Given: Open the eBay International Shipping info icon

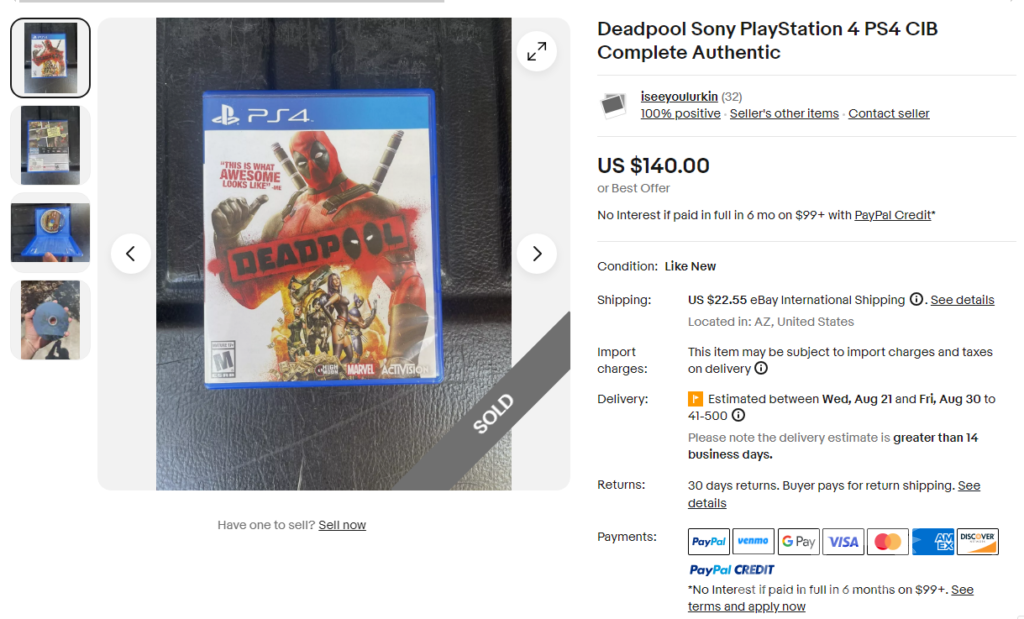Looking at the screenshot, I should click(x=916, y=300).
